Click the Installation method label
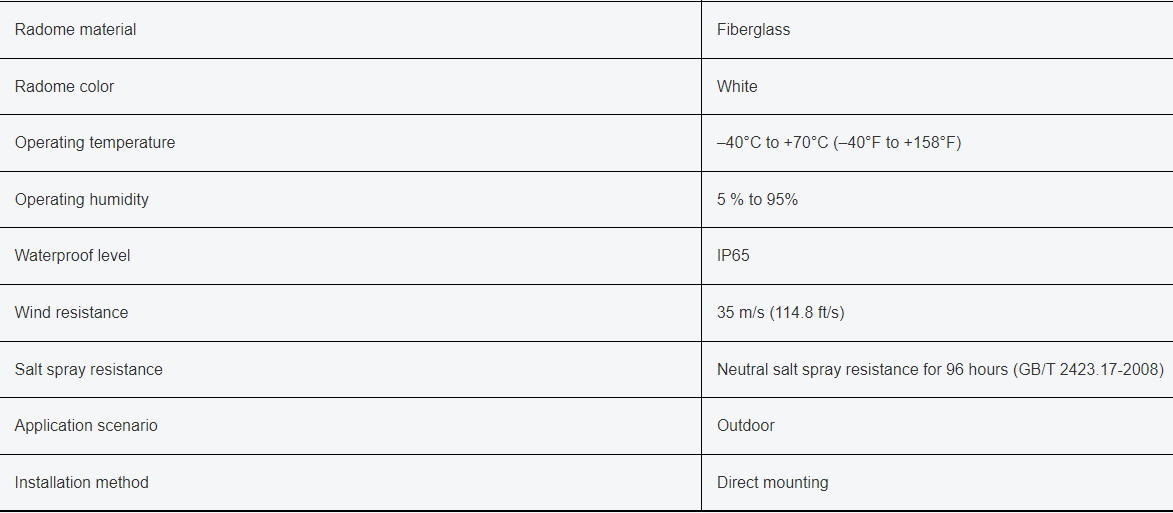Screen dimensions: 1173x513 click(x=82, y=482)
